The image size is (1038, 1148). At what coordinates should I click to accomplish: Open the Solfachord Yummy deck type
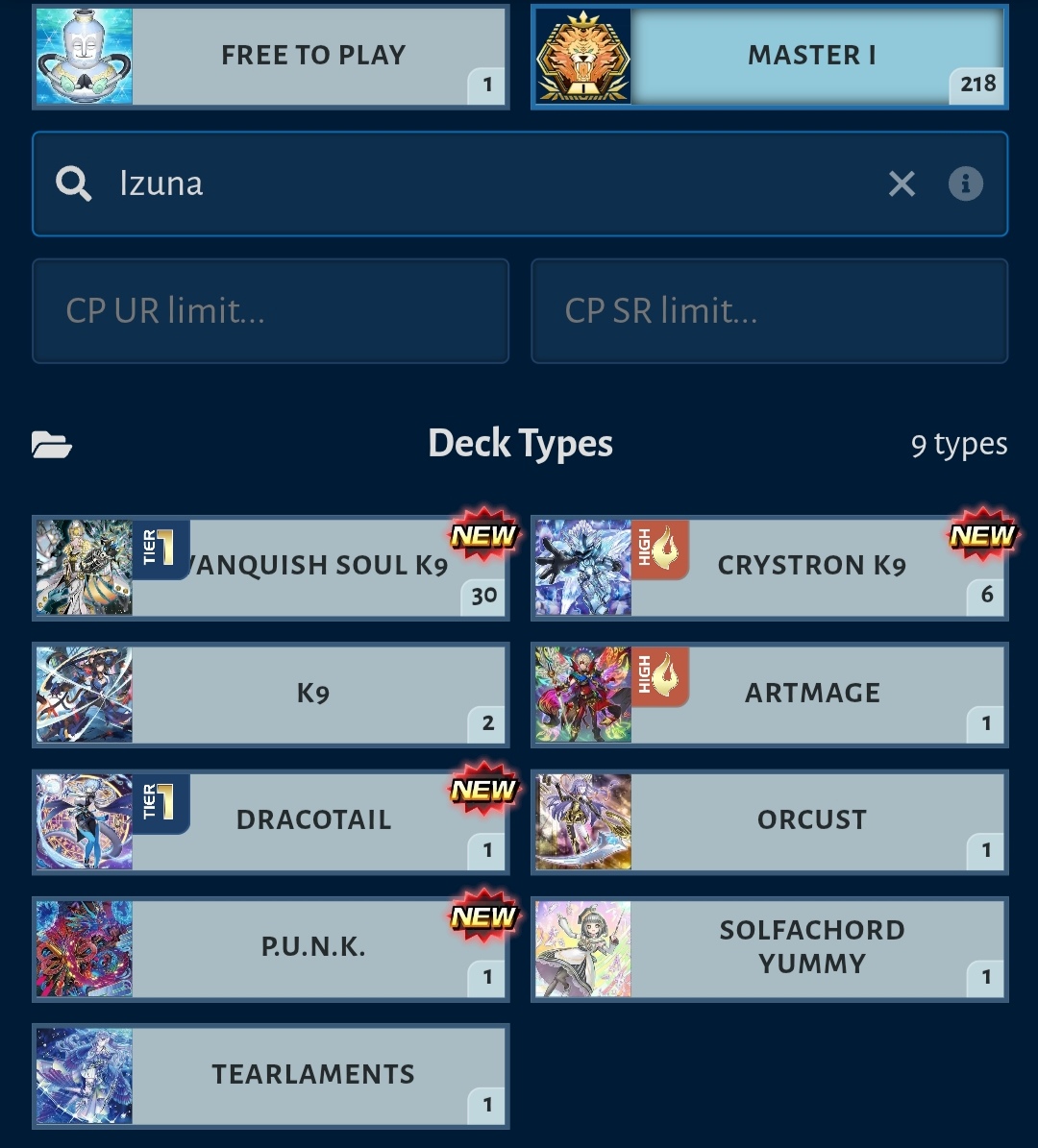(769, 949)
